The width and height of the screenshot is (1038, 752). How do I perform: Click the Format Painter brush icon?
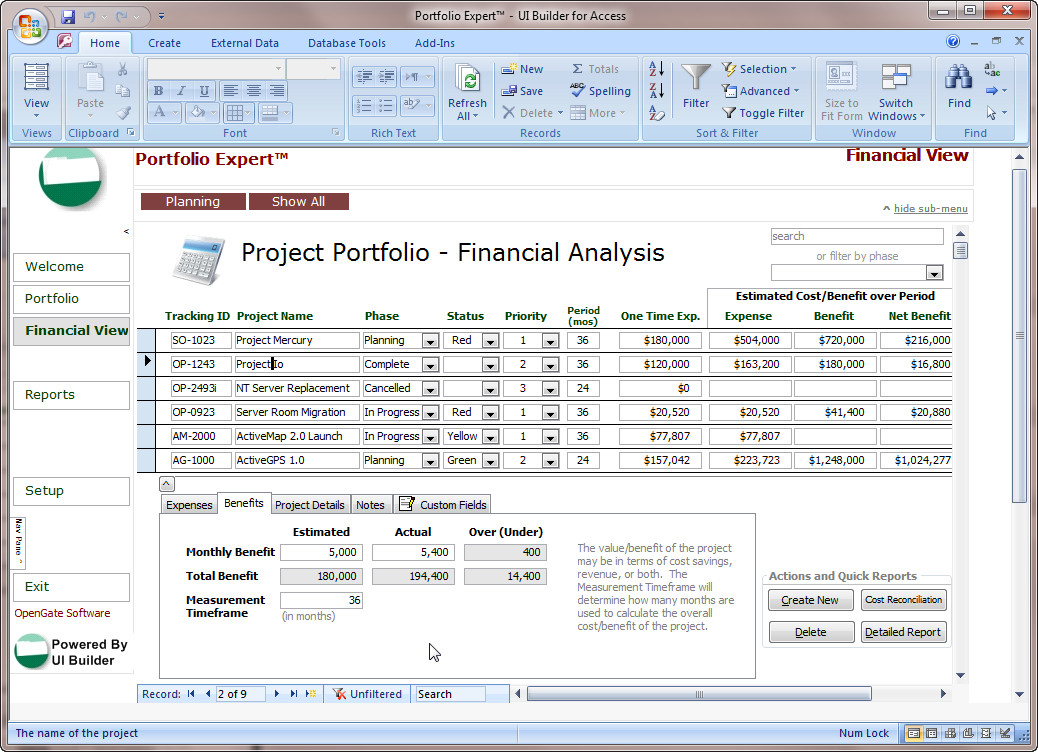click(124, 113)
